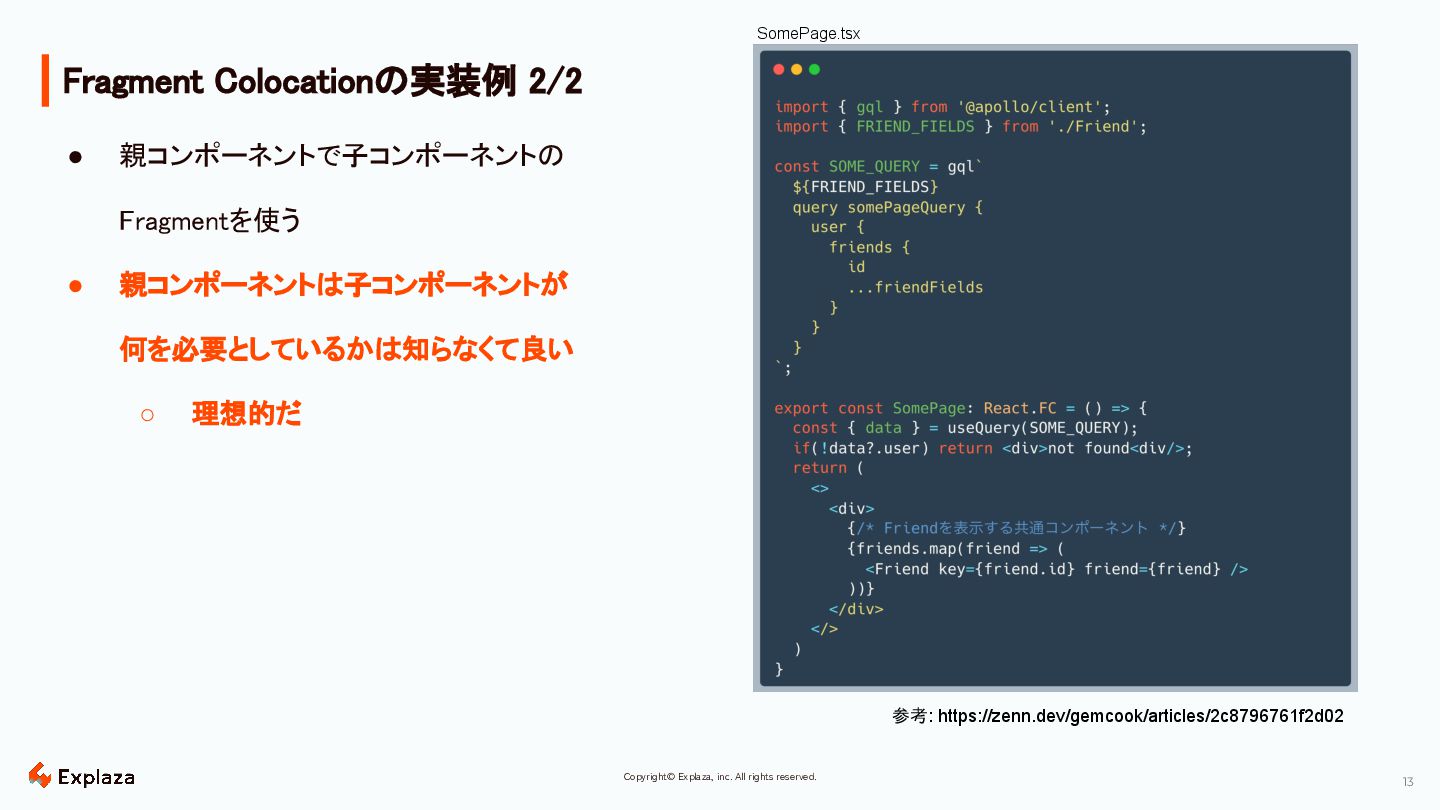Viewport: 1440px width, 810px height.
Task: Click the 'useQuery(SOME_QUERY)' code line
Action: [x=965, y=428]
